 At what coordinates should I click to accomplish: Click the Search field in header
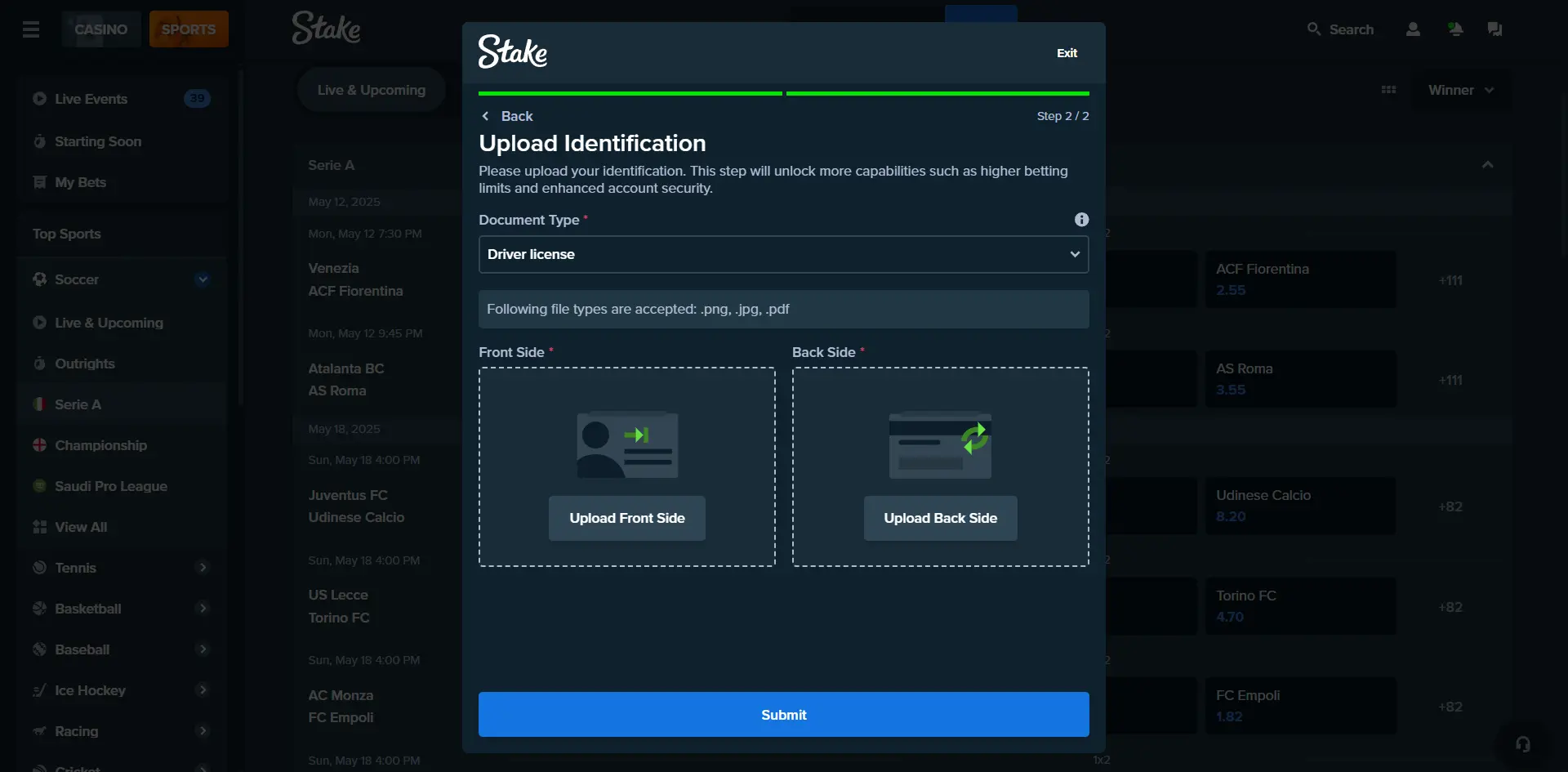(1341, 29)
